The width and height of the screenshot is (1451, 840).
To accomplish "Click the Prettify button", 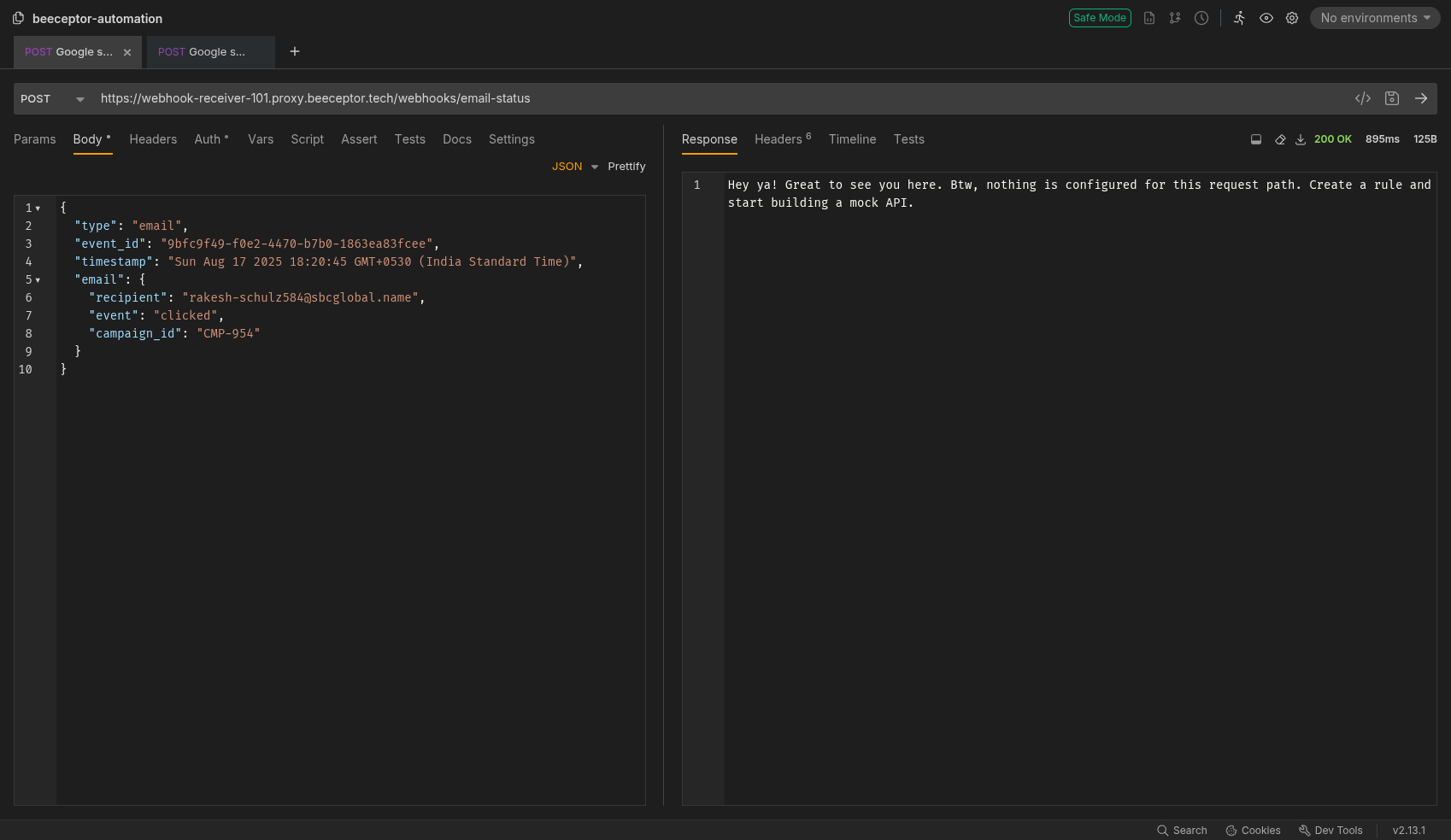I will tap(626, 167).
